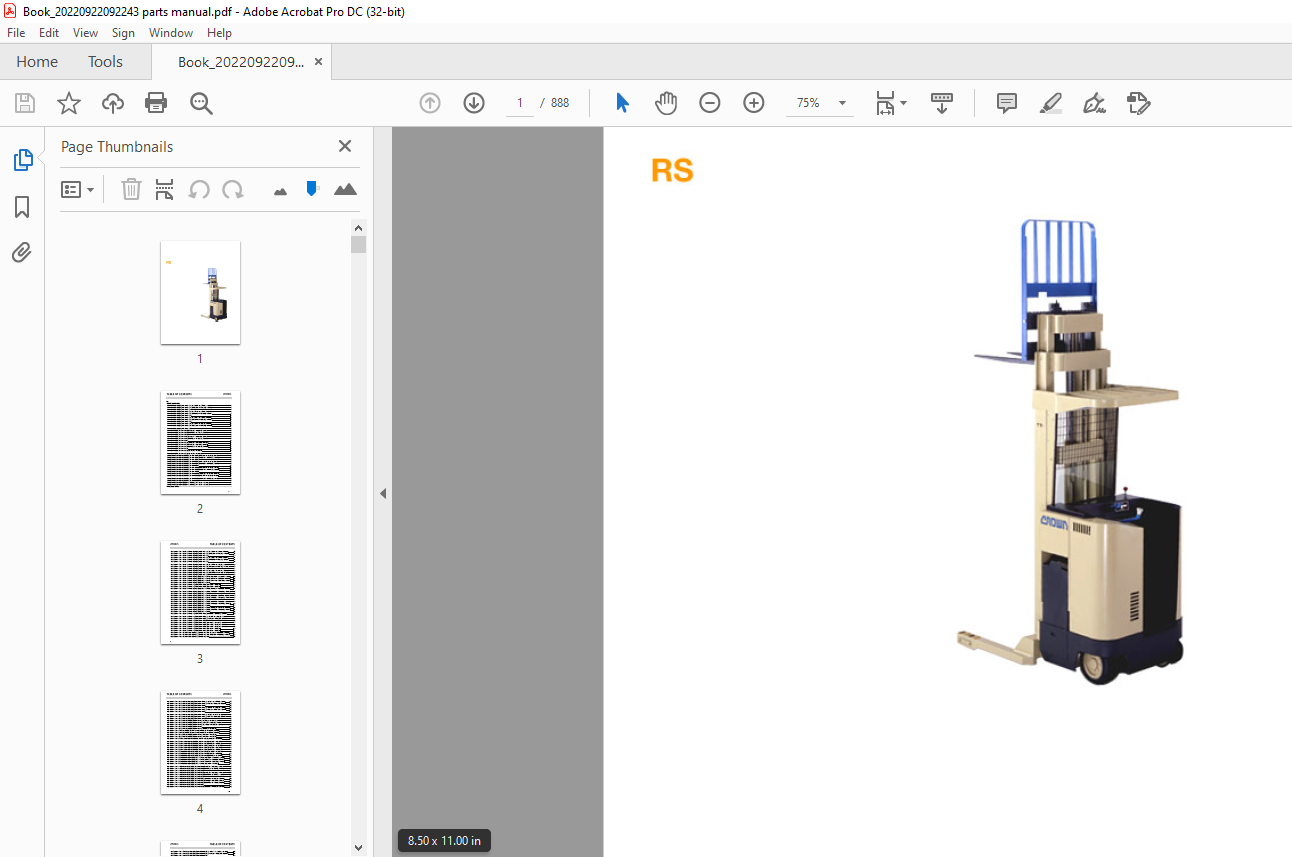
Task: Activate the Hand pan tool
Action: click(666, 103)
